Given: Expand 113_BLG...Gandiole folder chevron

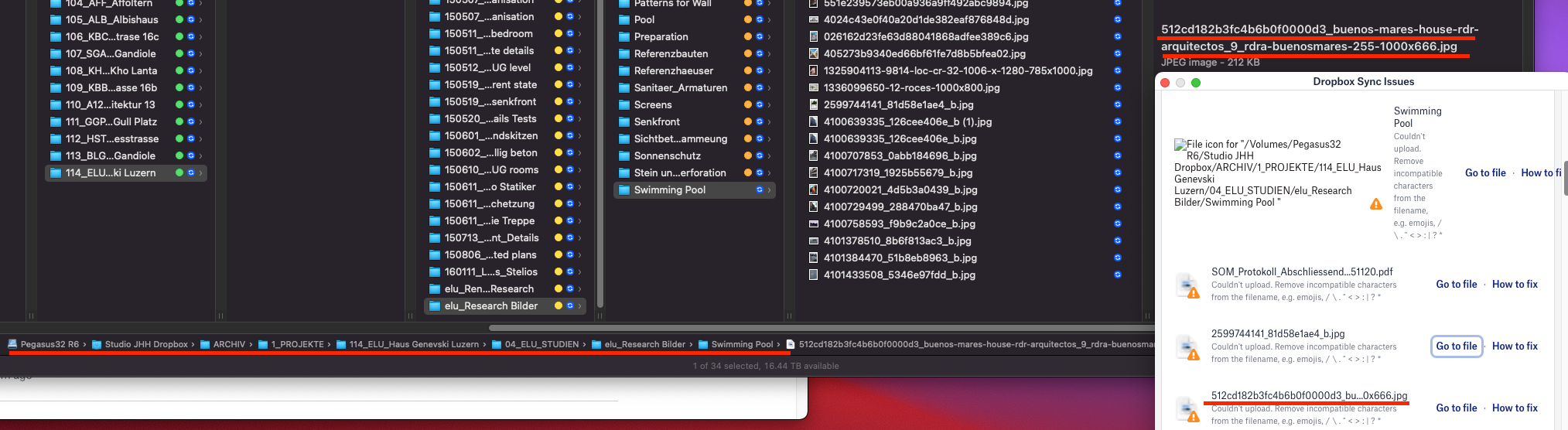Looking at the screenshot, I should 200,155.
